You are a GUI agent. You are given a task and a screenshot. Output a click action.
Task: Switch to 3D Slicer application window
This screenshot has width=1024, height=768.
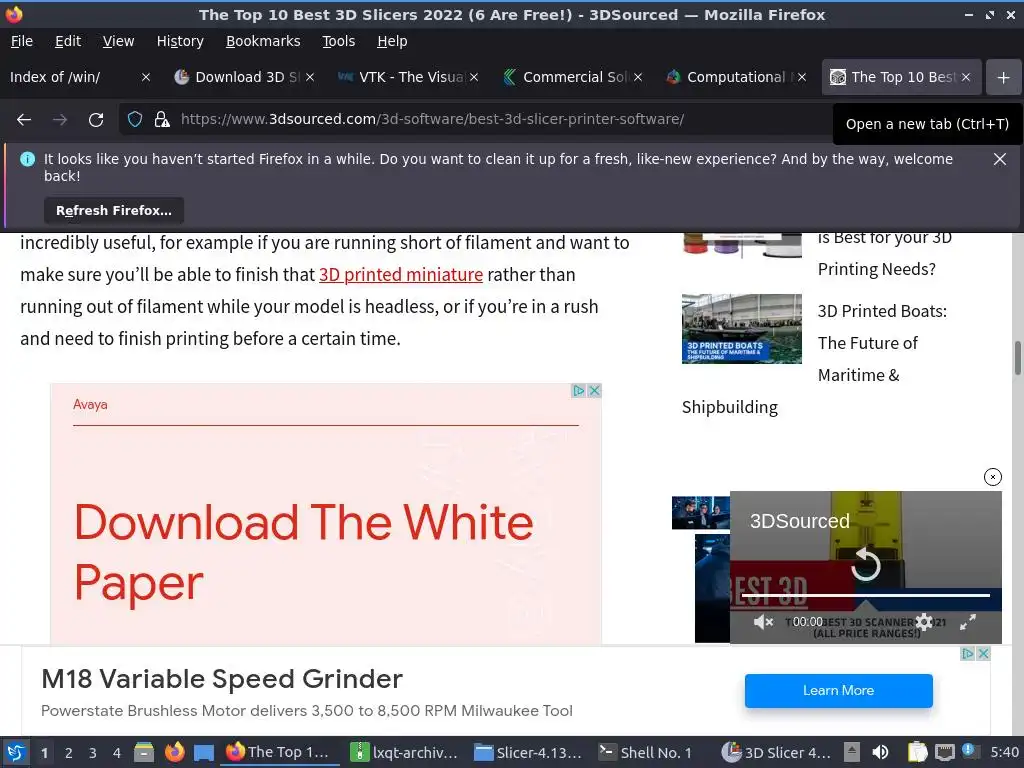point(776,752)
